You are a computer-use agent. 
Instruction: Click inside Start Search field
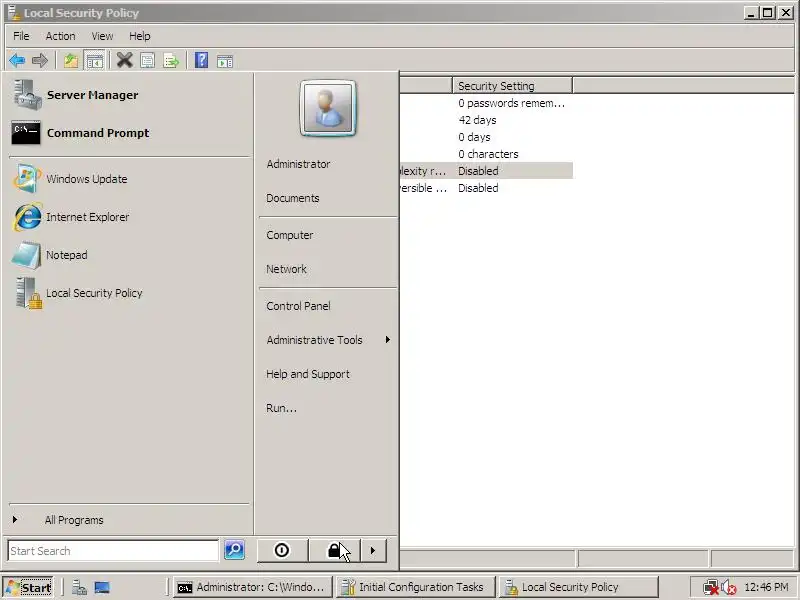point(113,551)
